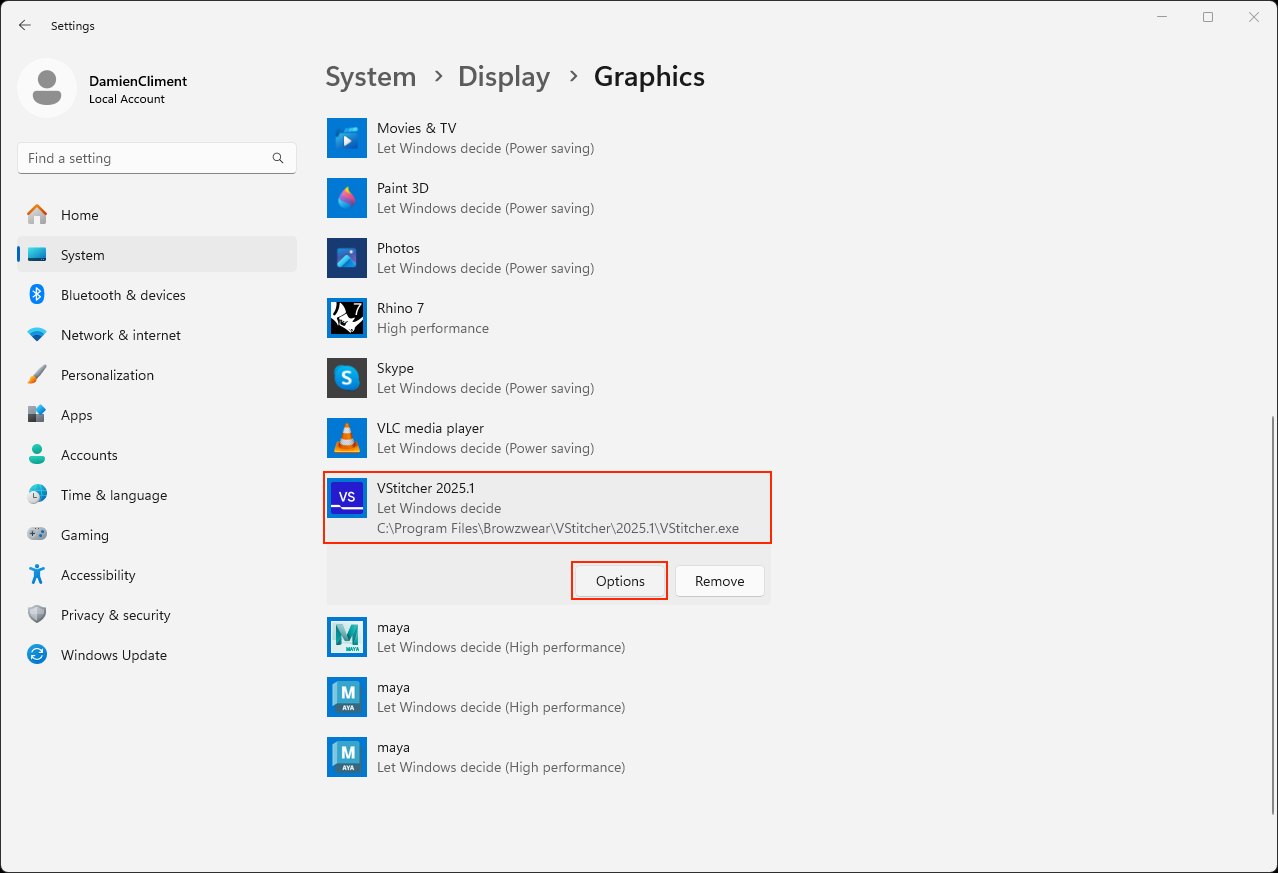Open Network & internet settings
The width and height of the screenshot is (1278, 873).
pyautogui.click(x=157, y=335)
